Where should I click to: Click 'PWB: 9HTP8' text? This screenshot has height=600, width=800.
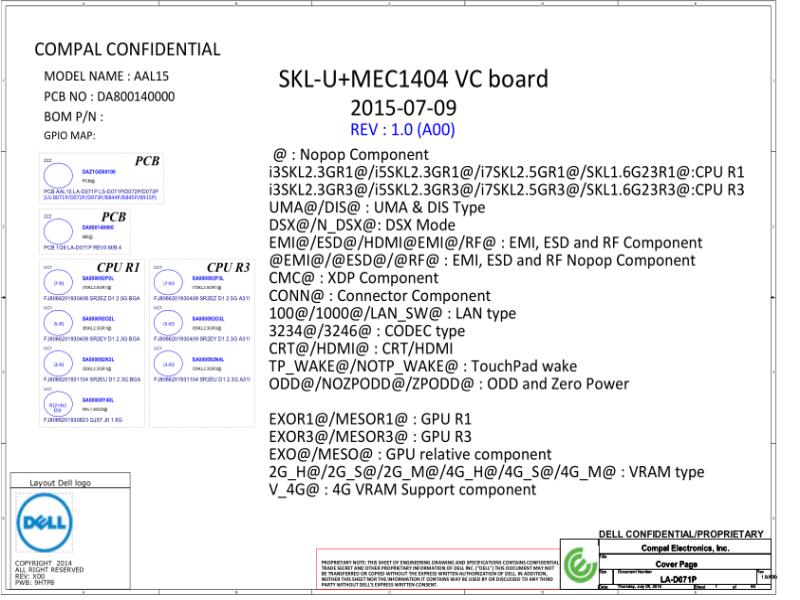coord(35,582)
